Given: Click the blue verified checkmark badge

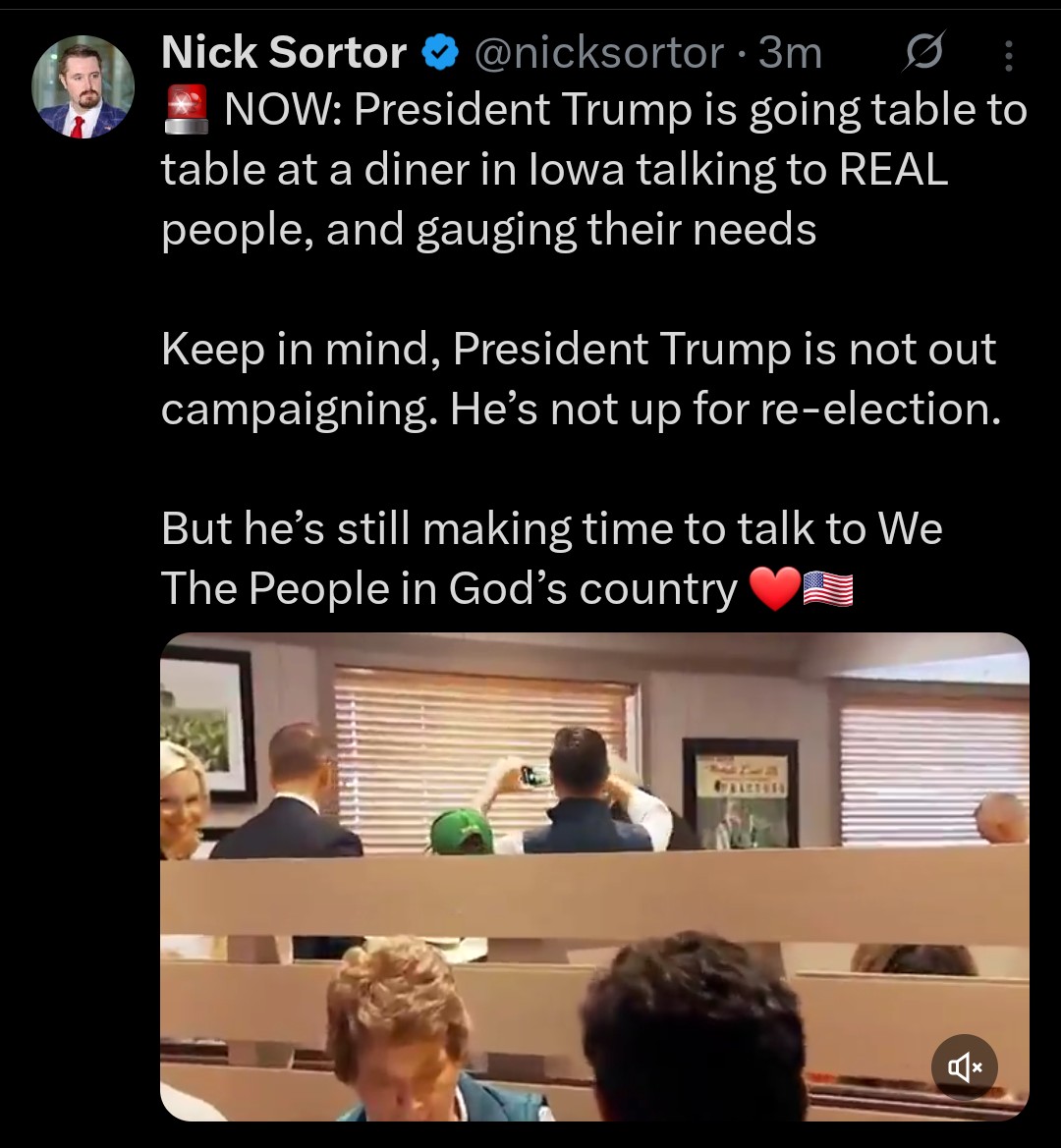Looking at the screenshot, I should point(440,53).
